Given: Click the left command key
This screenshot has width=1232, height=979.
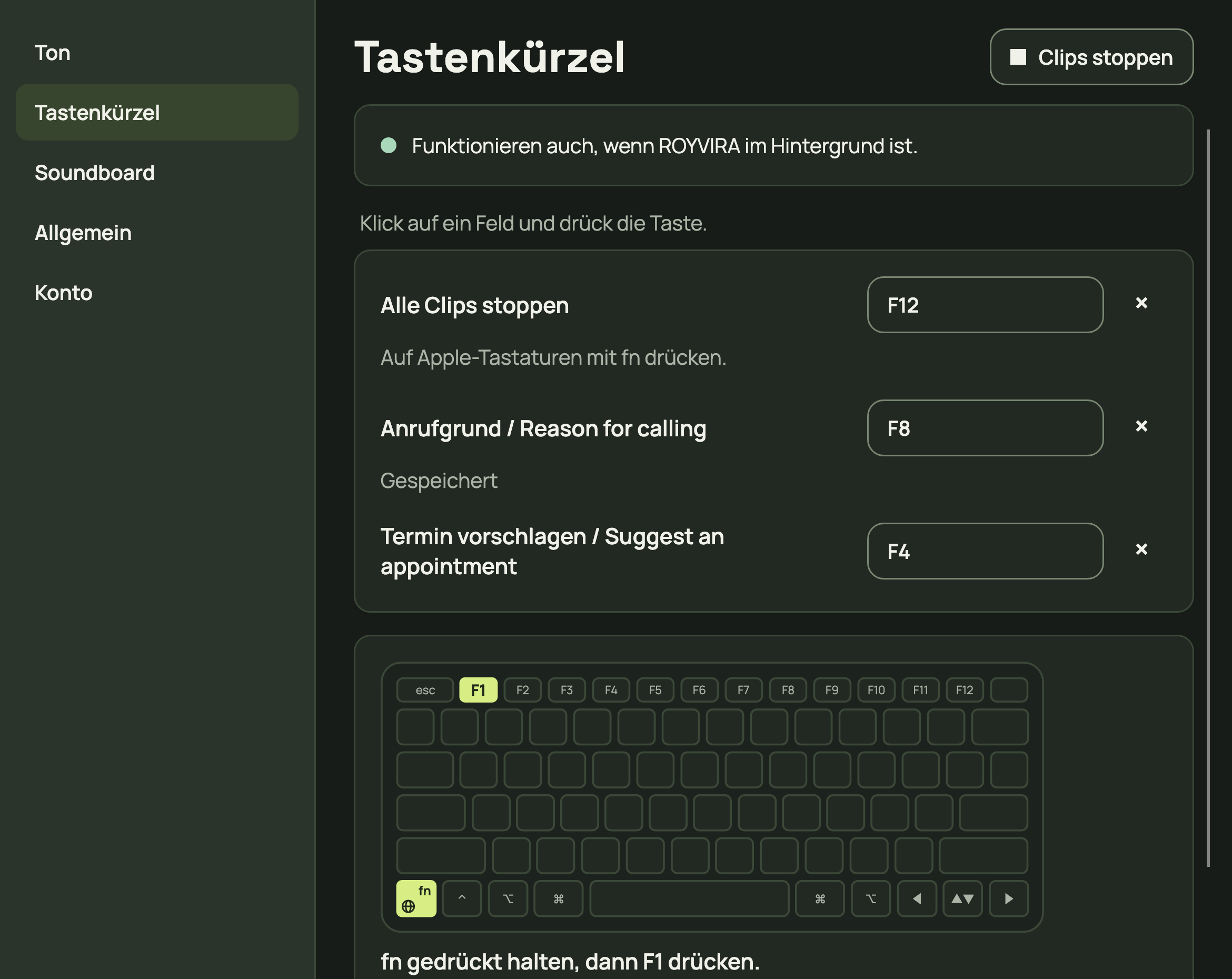Looking at the screenshot, I should [x=558, y=898].
